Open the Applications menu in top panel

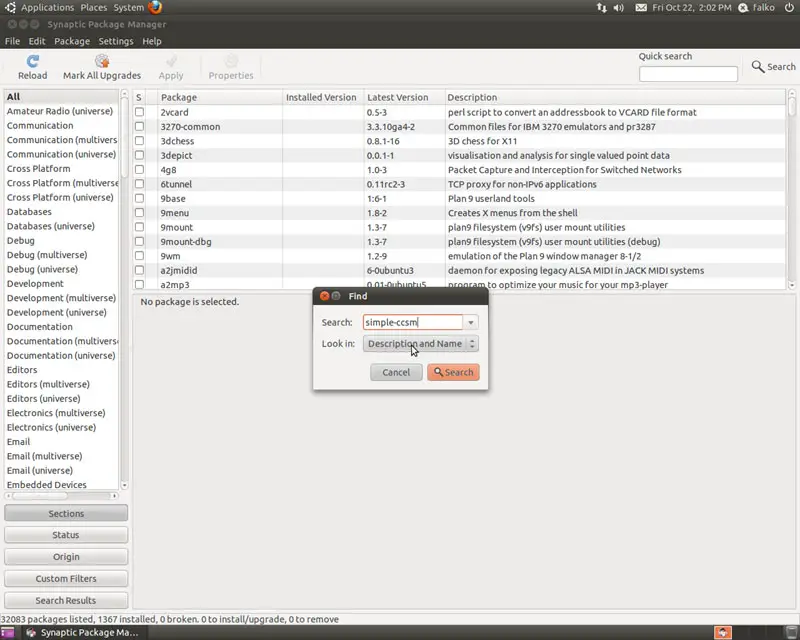click(47, 8)
